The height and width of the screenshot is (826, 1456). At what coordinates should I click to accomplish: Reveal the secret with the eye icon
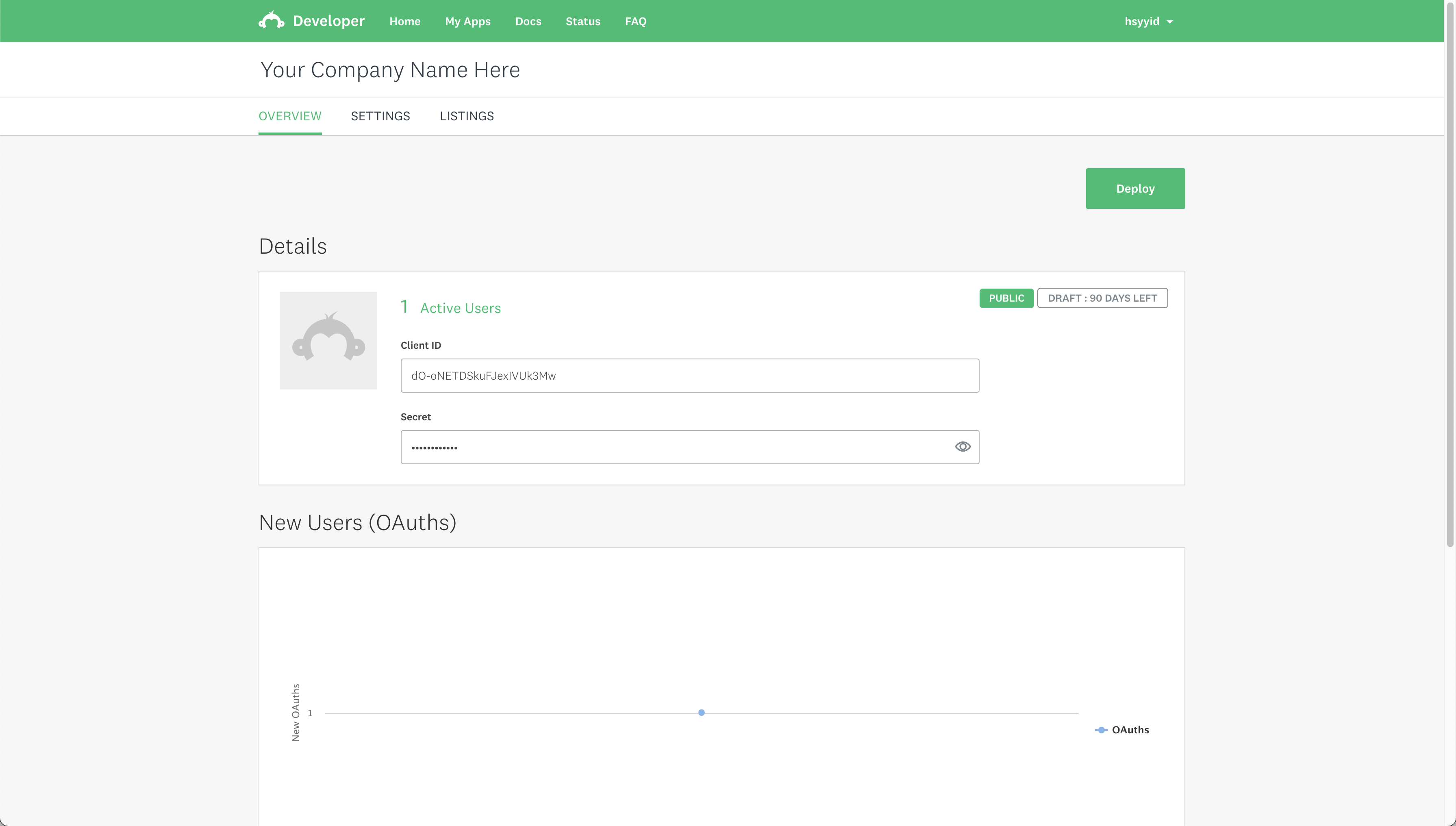coord(963,447)
